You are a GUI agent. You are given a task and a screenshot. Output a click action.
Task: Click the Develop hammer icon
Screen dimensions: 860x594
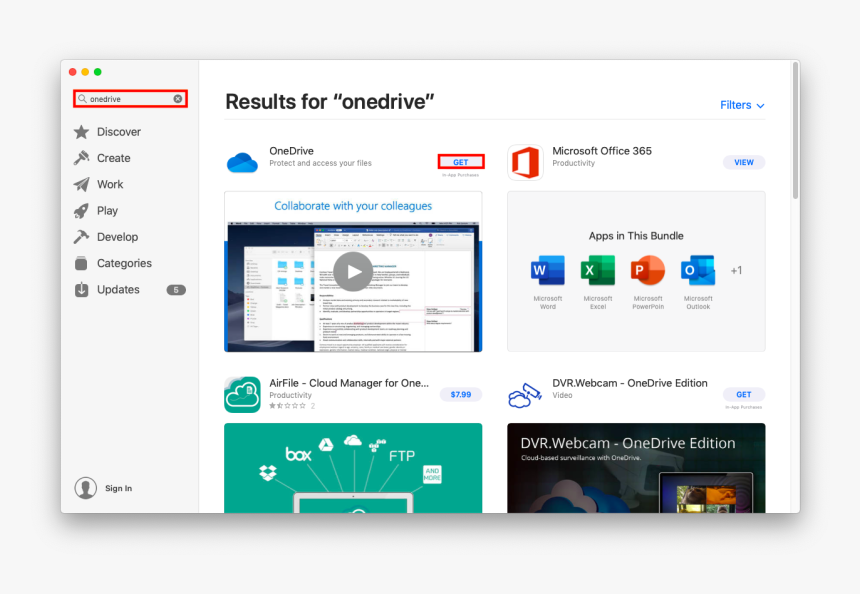(81, 237)
